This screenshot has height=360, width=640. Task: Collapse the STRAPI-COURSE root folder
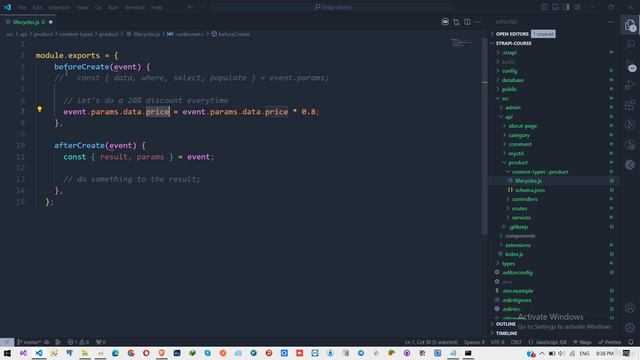coord(513,43)
